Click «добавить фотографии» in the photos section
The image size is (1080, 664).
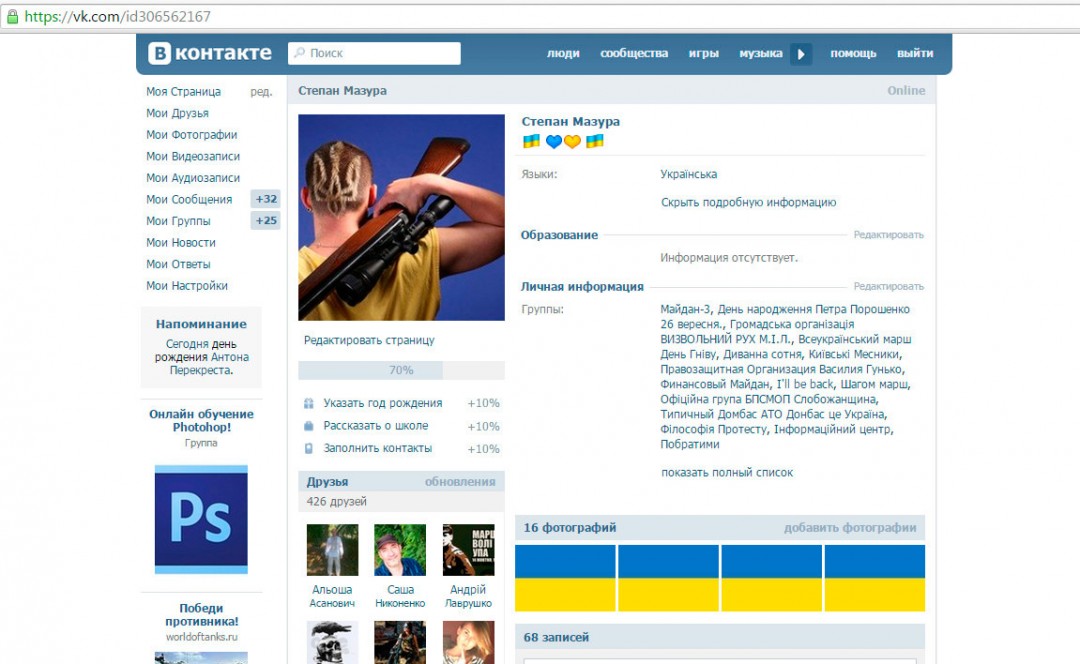851,526
